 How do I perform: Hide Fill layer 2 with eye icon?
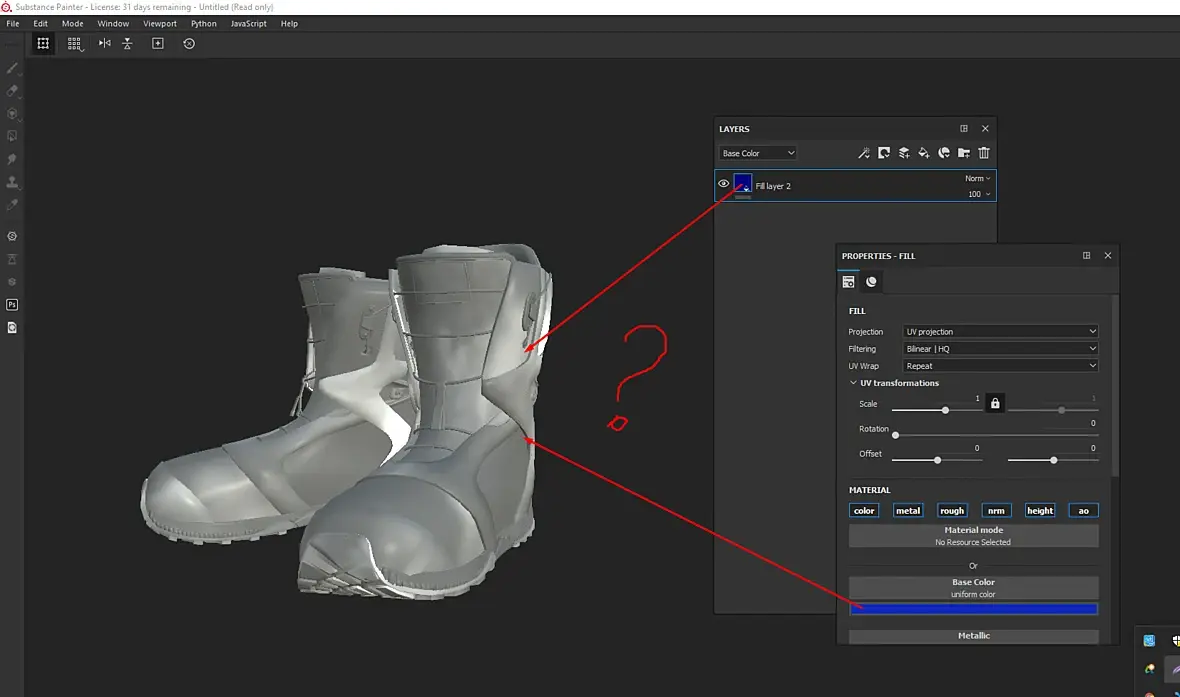[x=724, y=184]
